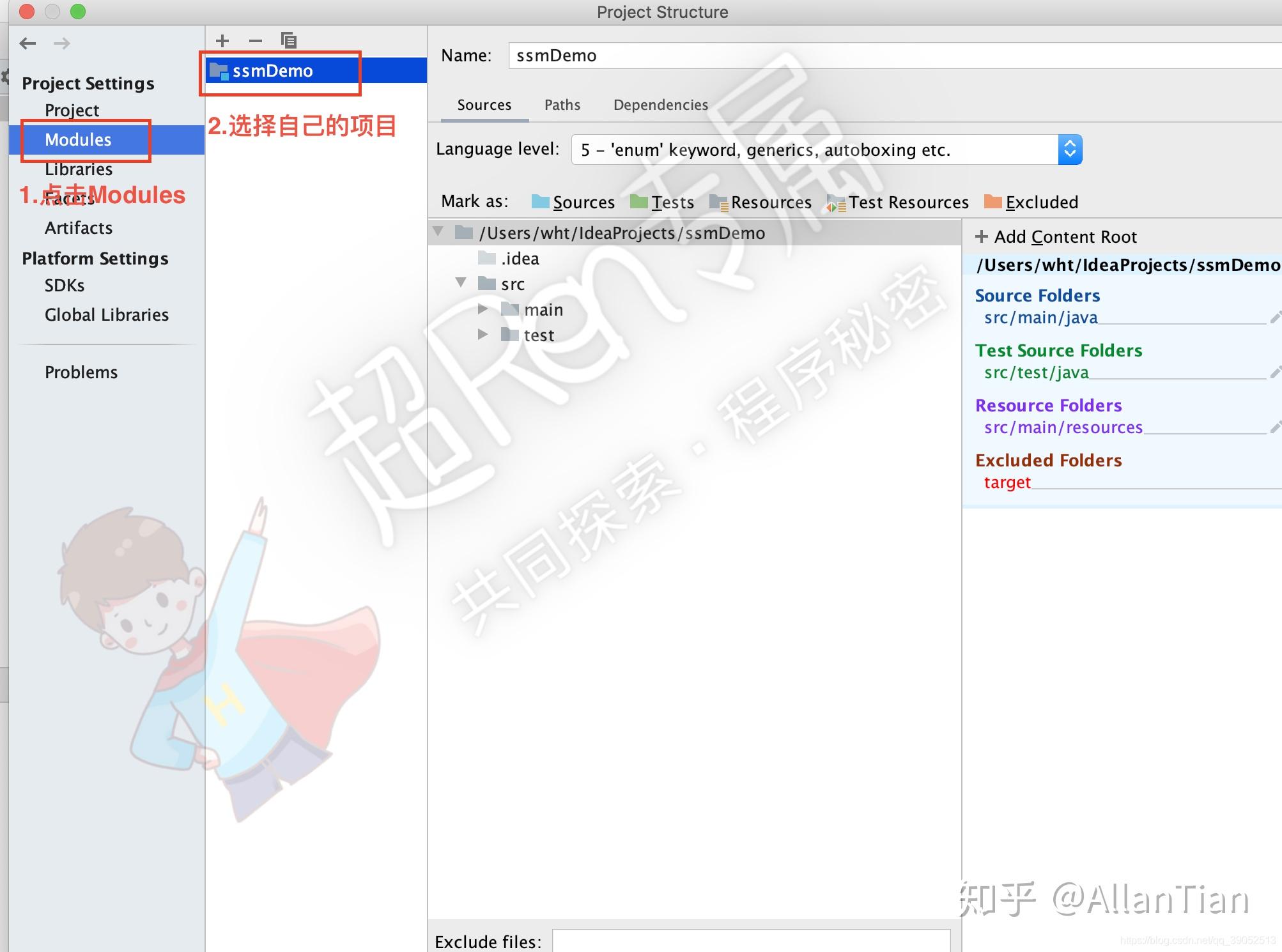Screen dimensions: 1282x952
Task: Mark folder as Excluded
Action: coord(1031,202)
